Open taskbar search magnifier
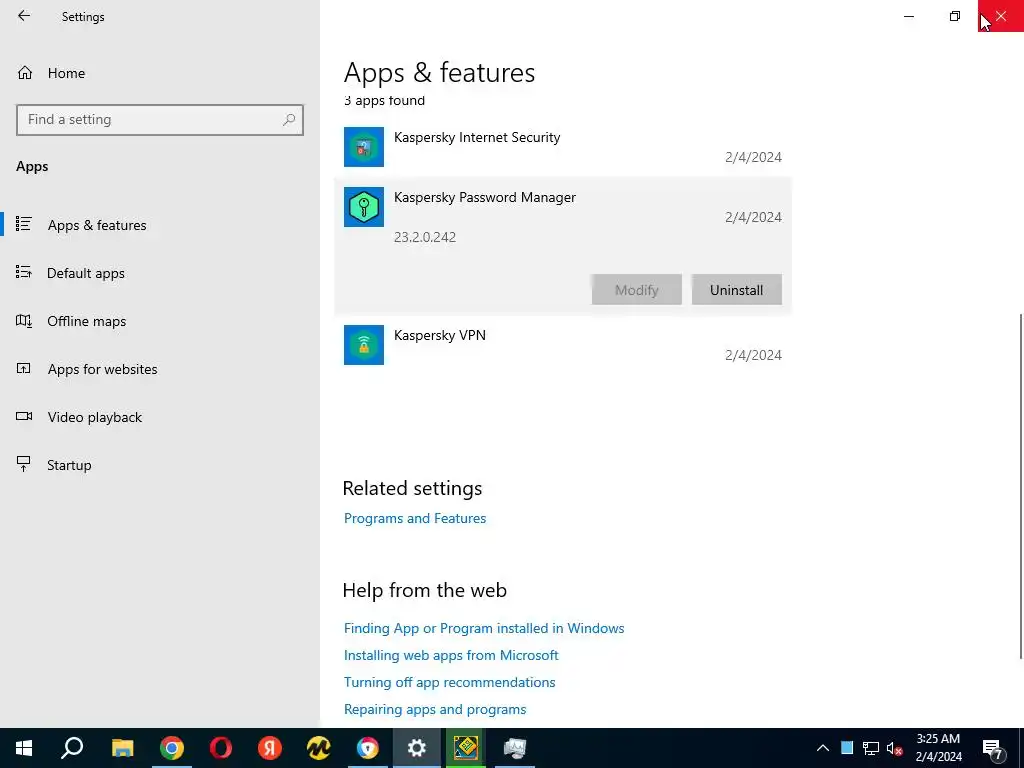This screenshot has width=1024, height=768. (x=72, y=748)
